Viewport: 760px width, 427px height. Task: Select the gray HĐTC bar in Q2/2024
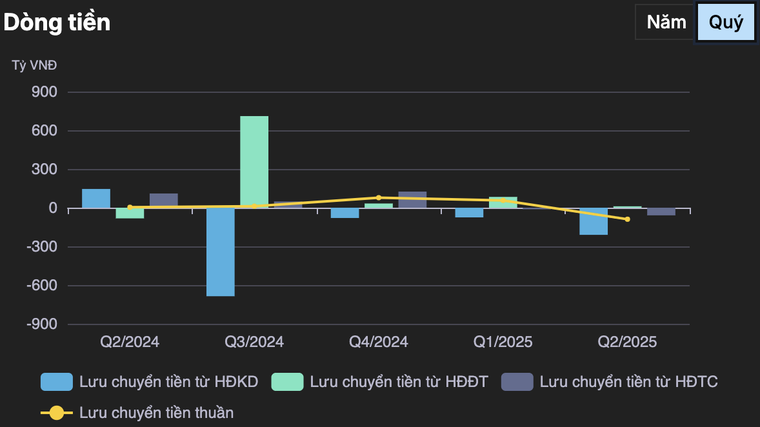pos(164,201)
